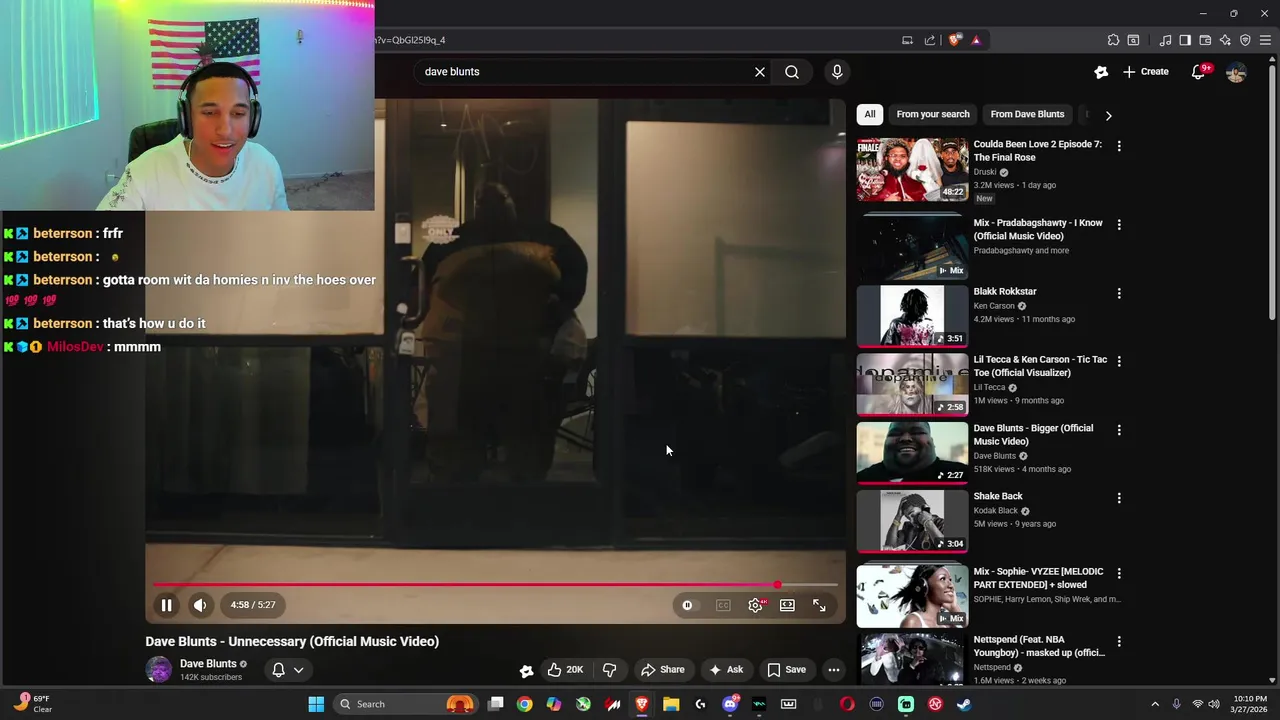Clear the search text with the X
1280x720 pixels.
pyautogui.click(x=760, y=72)
